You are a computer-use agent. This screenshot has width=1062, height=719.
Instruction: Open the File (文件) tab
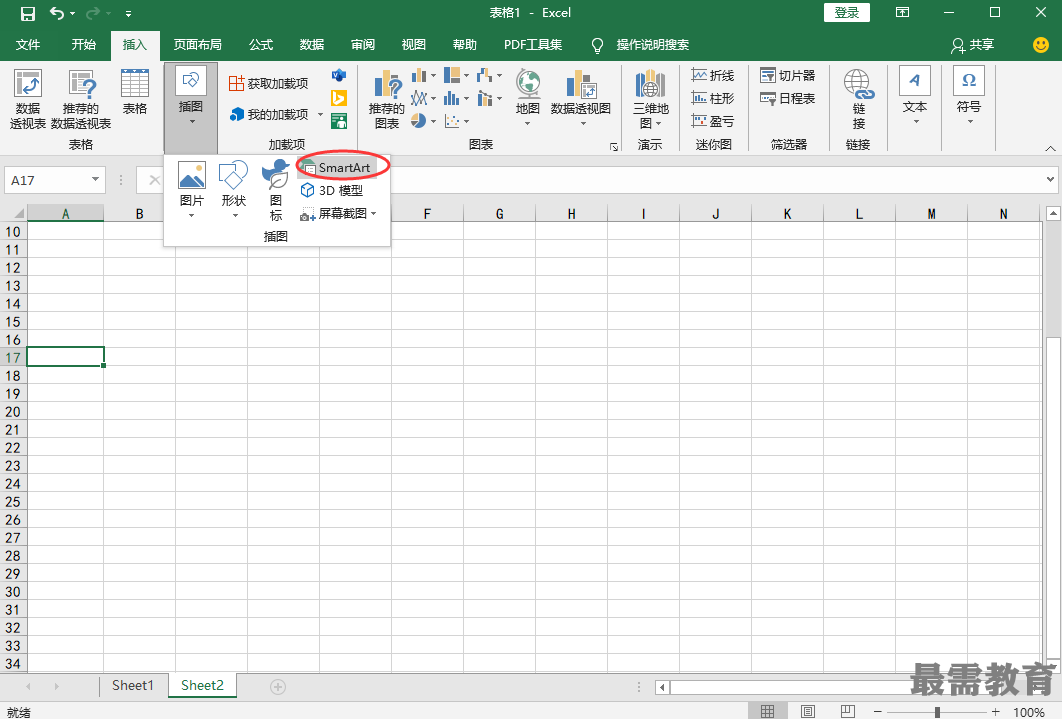[28, 45]
